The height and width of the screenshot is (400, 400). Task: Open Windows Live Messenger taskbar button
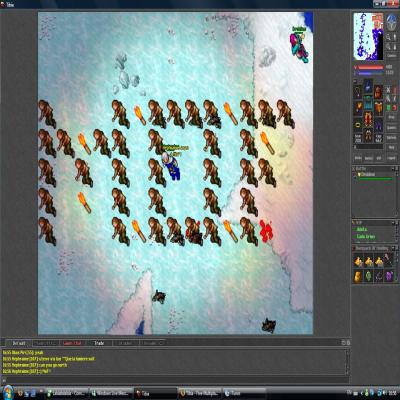111,393
